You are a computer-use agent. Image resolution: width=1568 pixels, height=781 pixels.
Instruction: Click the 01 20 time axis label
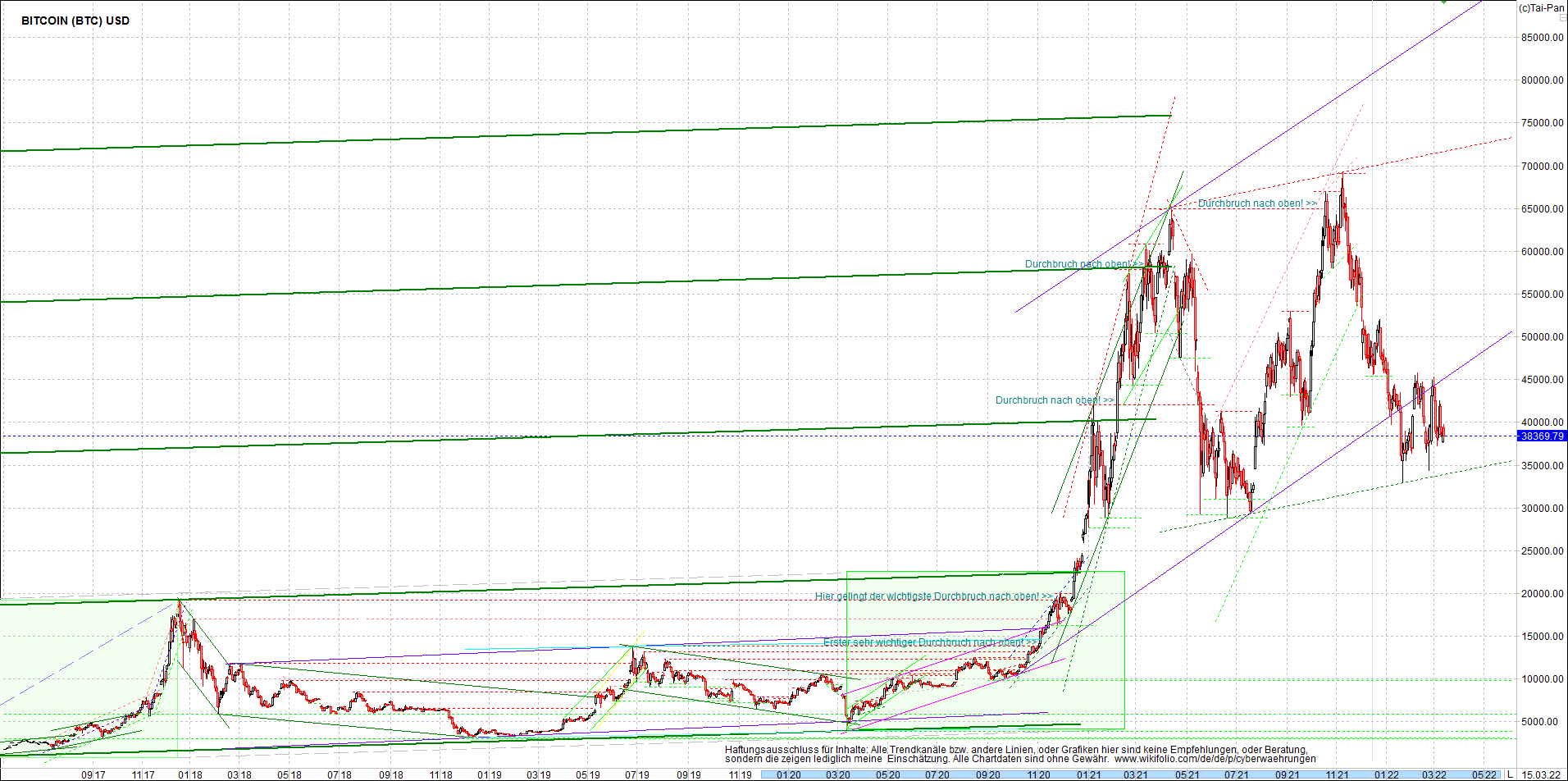[x=789, y=774]
